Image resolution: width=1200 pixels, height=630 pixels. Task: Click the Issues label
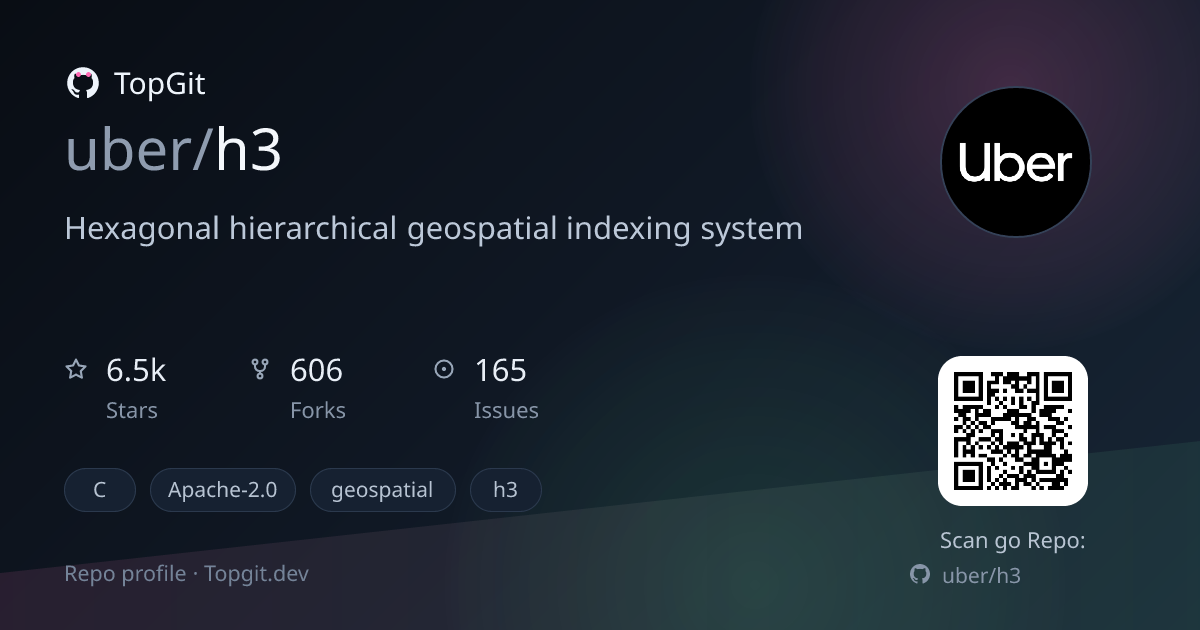coord(506,411)
